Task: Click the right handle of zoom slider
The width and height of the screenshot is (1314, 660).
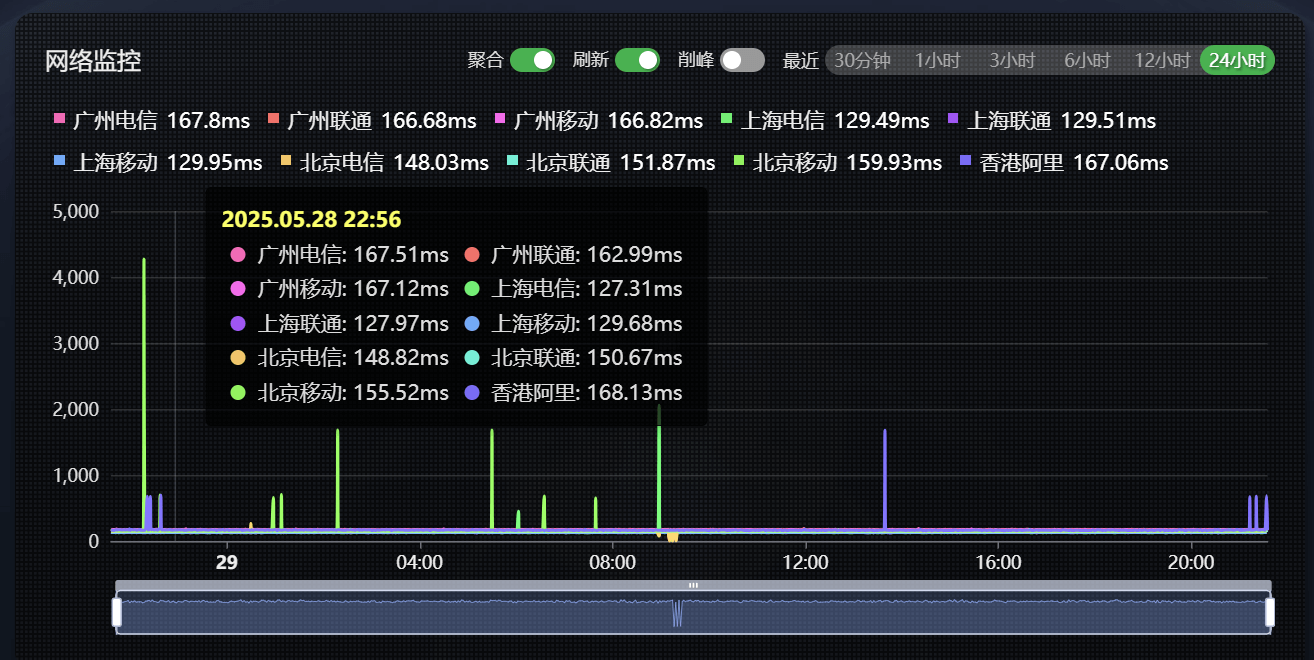Action: (x=1270, y=612)
